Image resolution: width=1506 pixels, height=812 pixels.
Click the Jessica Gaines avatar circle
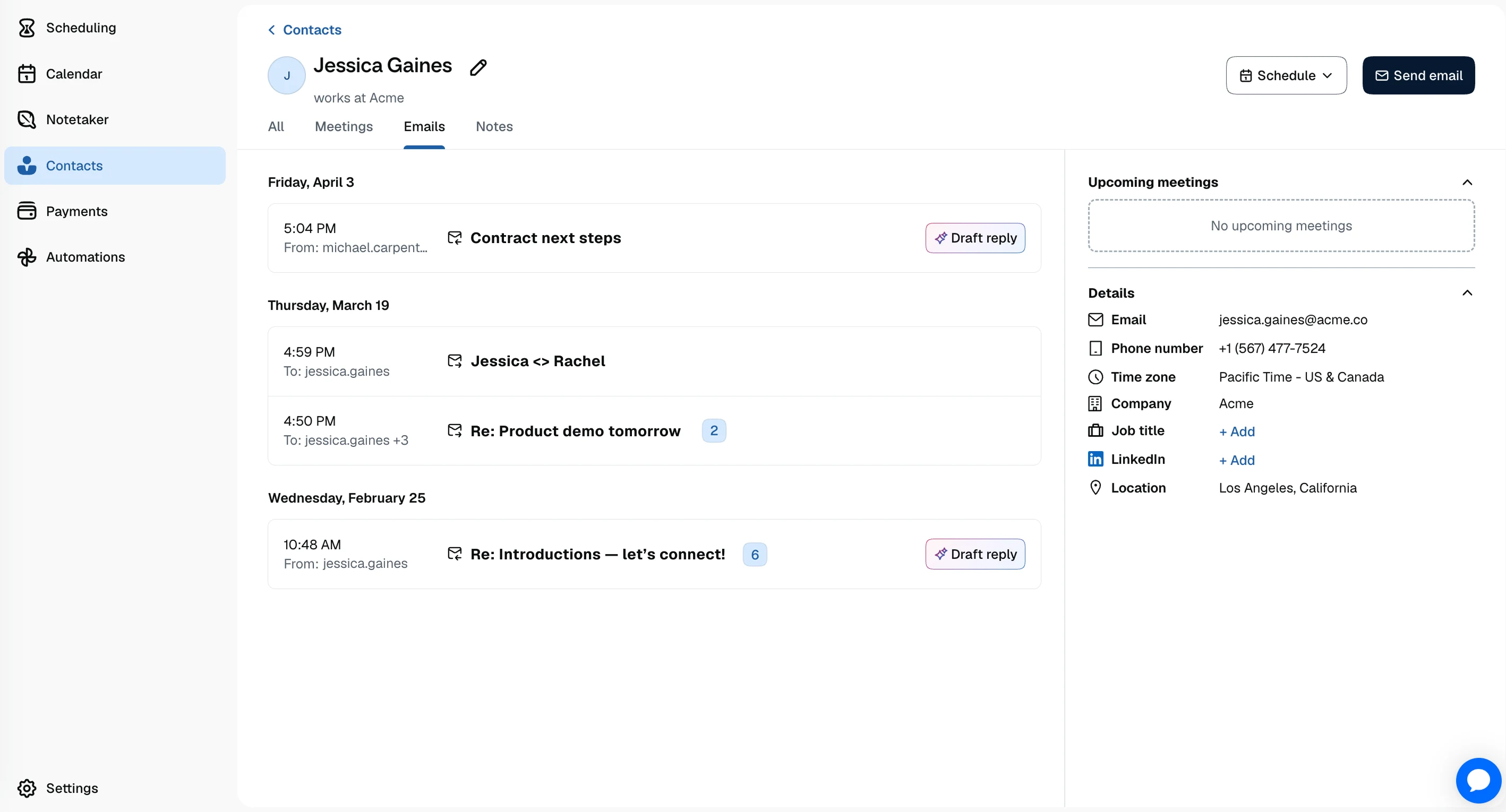point(286,75)
